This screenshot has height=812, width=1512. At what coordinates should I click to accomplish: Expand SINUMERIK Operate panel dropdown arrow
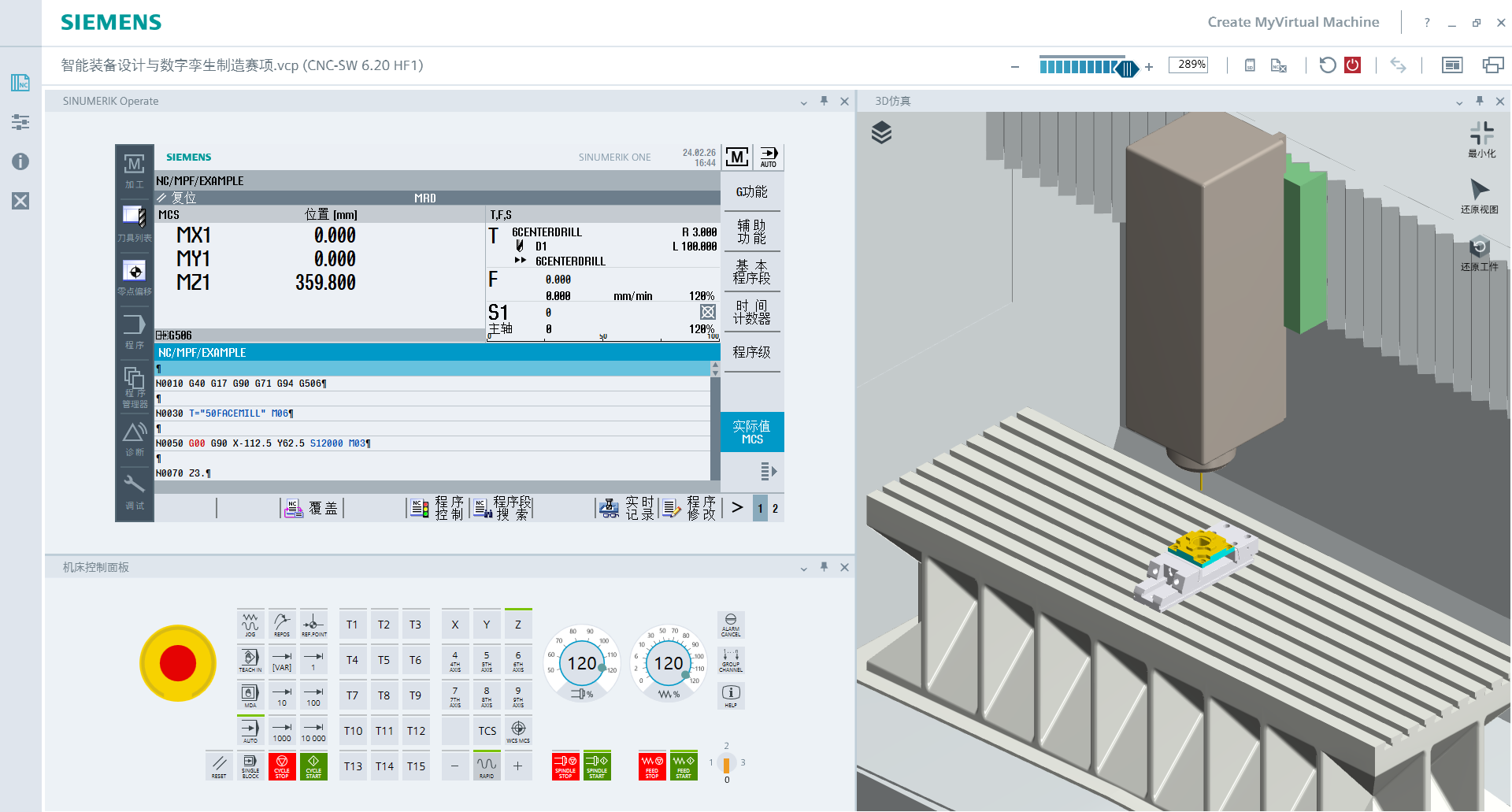pos(803,102)
